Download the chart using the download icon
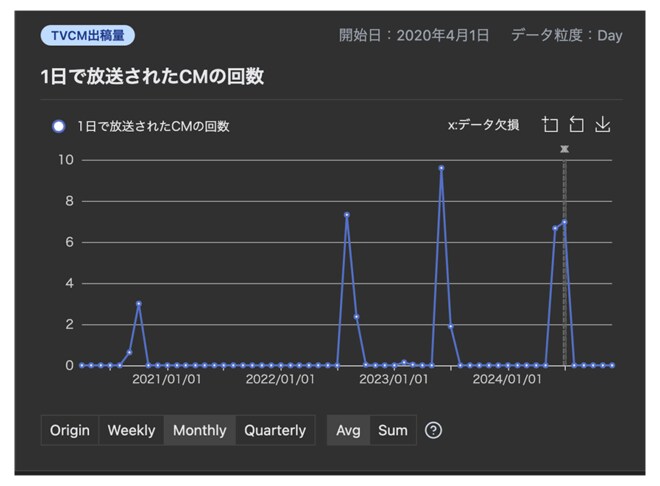The width and height of the screenshot is (660, 486). (x=602, y=125)
